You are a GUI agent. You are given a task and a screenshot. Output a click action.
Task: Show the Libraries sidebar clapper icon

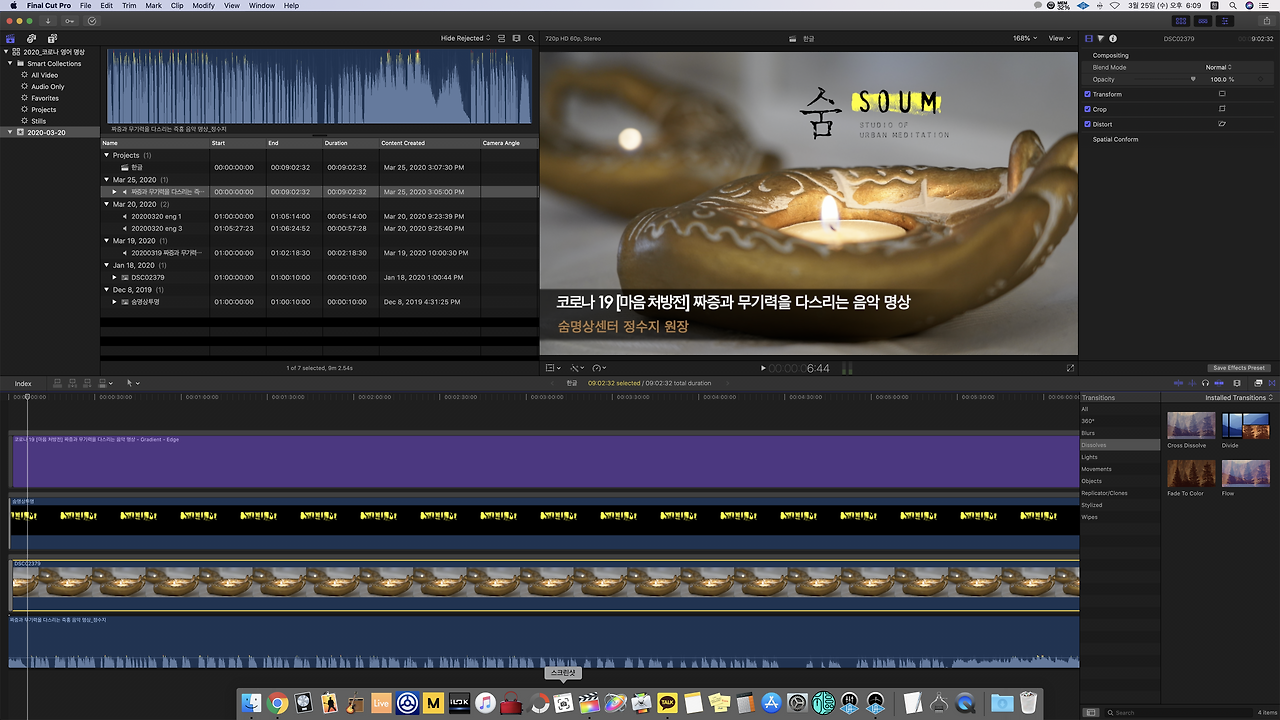11,38
